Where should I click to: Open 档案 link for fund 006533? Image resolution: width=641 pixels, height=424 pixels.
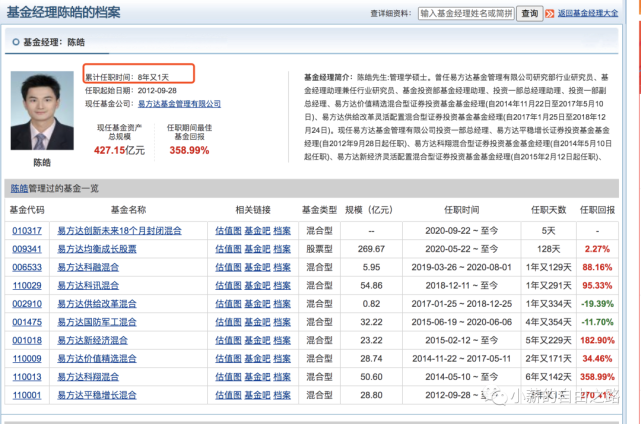pyautogui.click(x=282, y=267)
